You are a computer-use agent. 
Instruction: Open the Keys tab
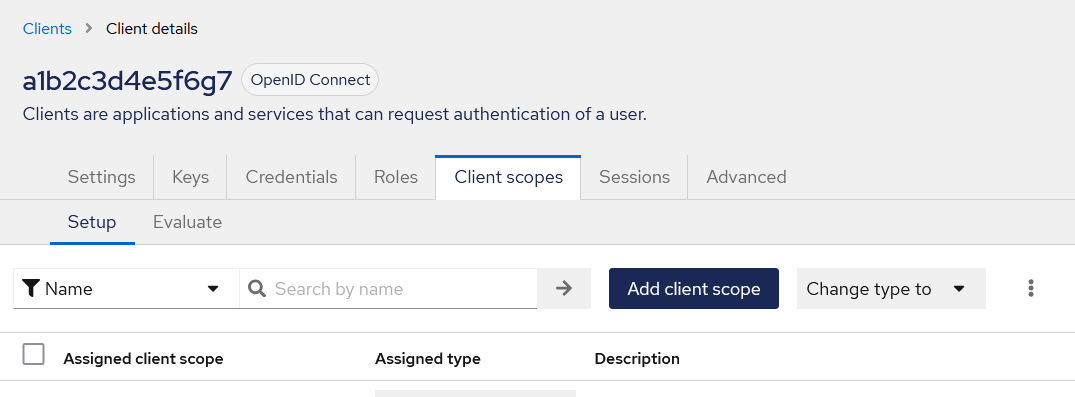click(190, 177)
